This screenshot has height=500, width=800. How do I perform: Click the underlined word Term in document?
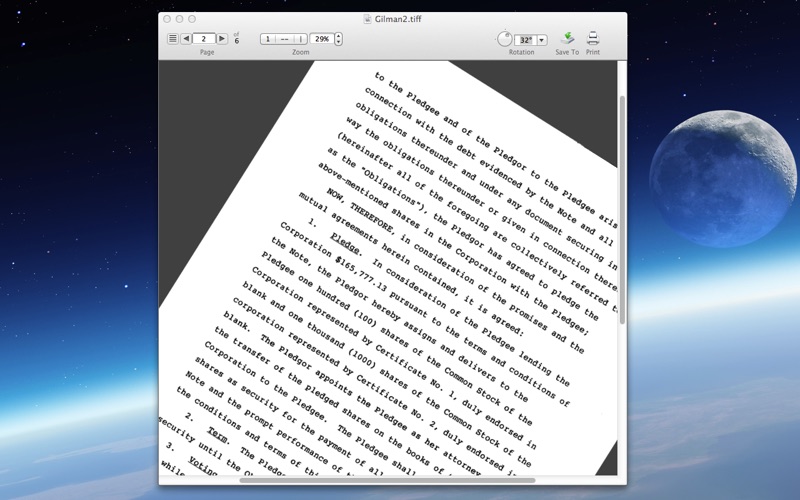pos(218,435)
